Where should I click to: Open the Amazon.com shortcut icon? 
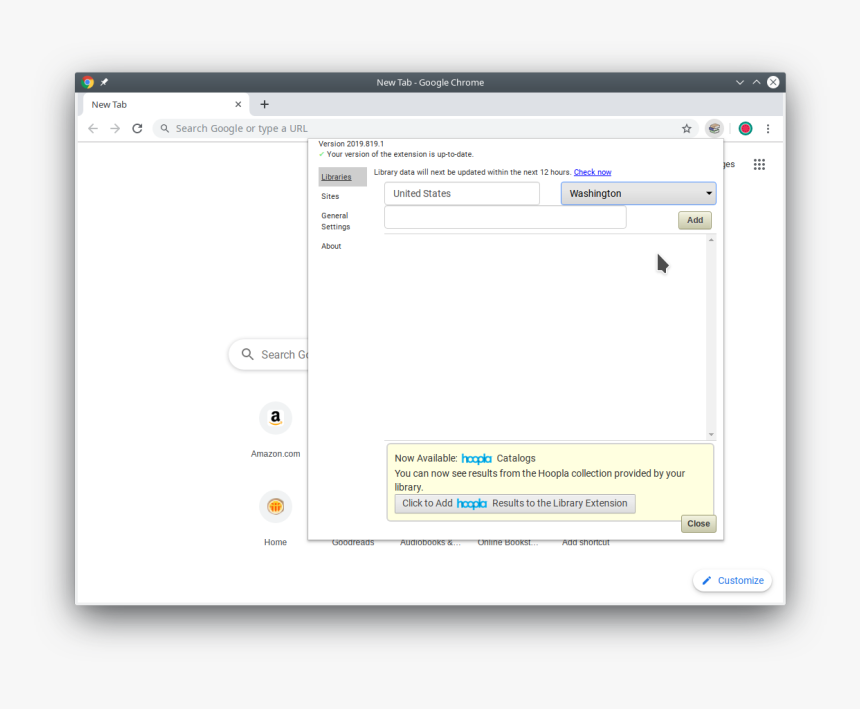pyautogui.click(x=275, y=419)
